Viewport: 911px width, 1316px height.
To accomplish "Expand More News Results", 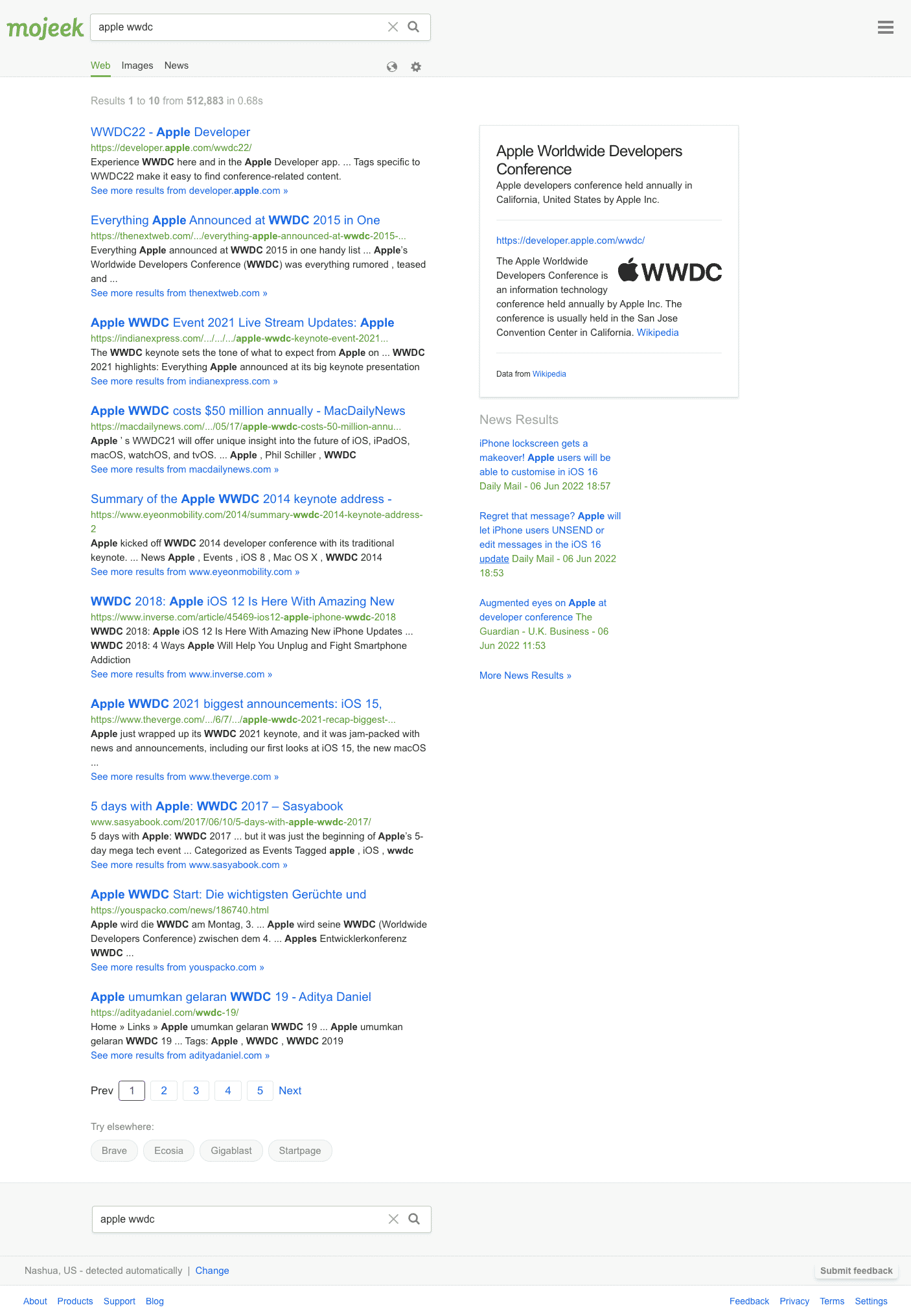I will tap(525, 676).
